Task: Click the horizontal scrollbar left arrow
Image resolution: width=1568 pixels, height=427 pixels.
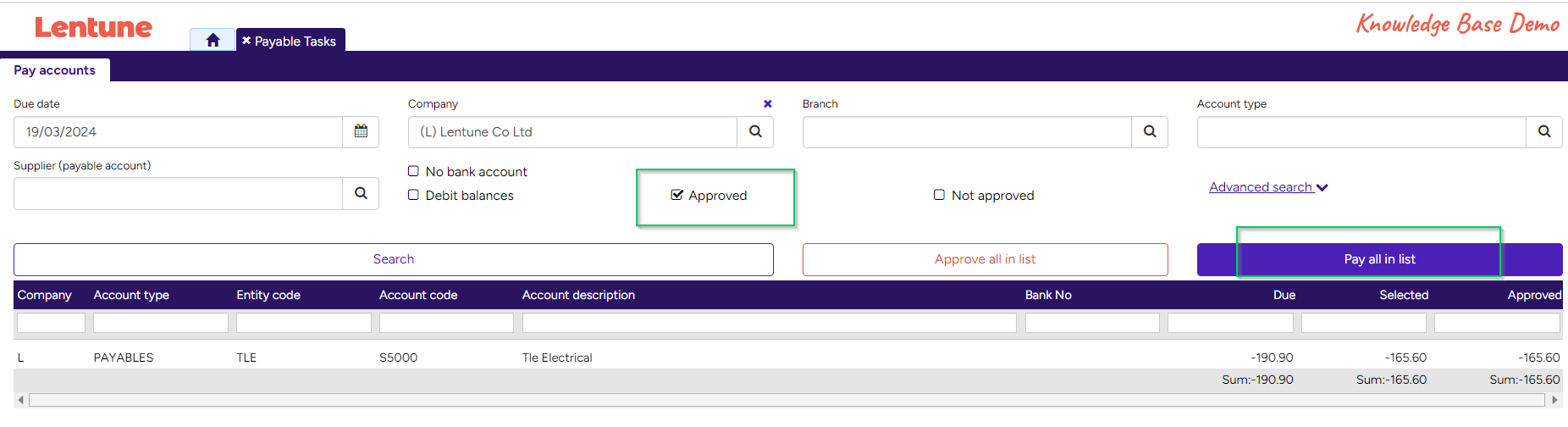Action: tap(20, 400)
